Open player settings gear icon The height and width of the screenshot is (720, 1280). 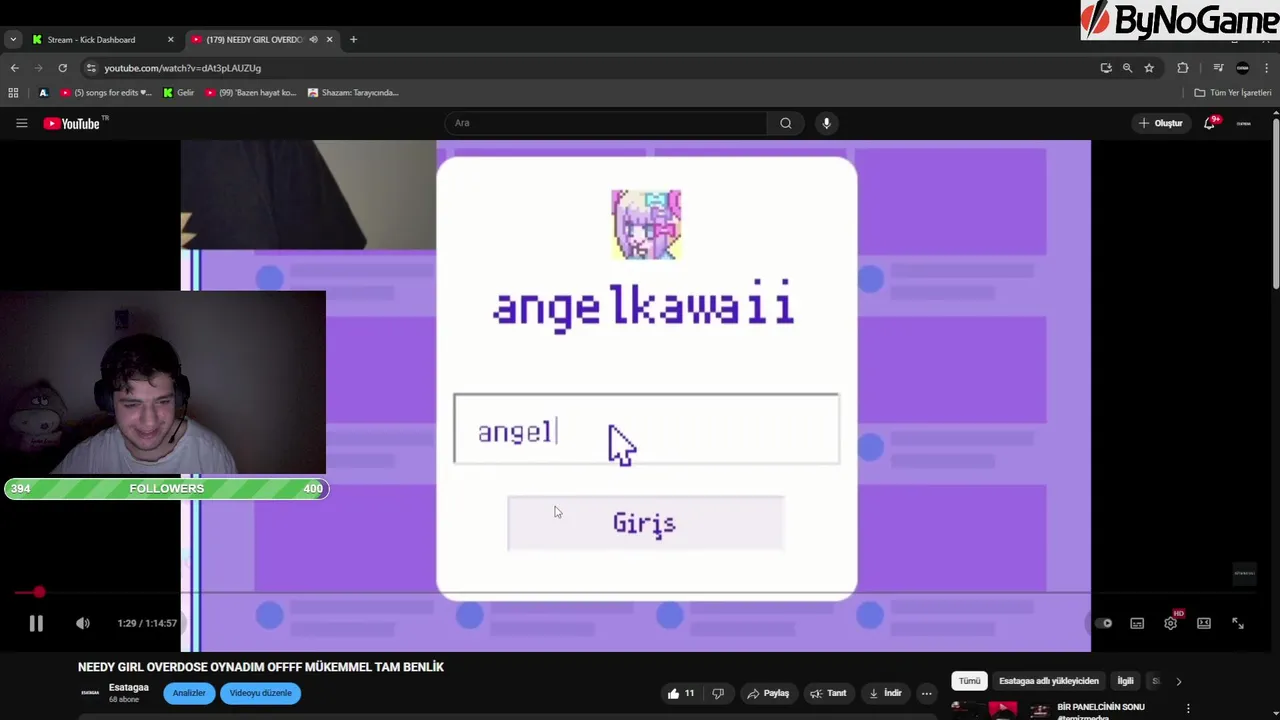click(1171, 623)
